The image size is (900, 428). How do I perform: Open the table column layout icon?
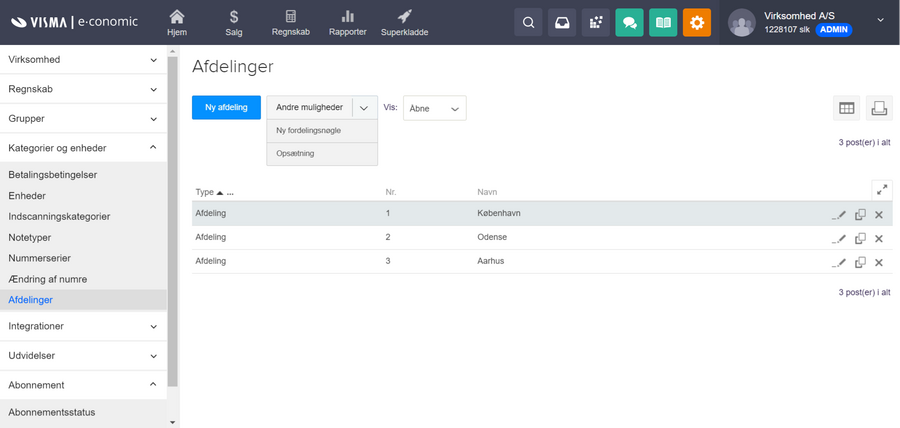pos(846,108)
